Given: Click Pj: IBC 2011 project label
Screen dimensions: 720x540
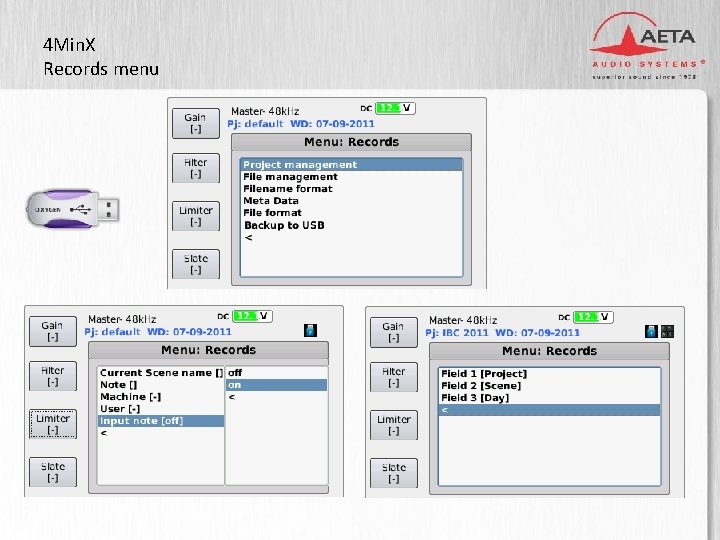Looking at the screenshot, I should pos(457,332).
